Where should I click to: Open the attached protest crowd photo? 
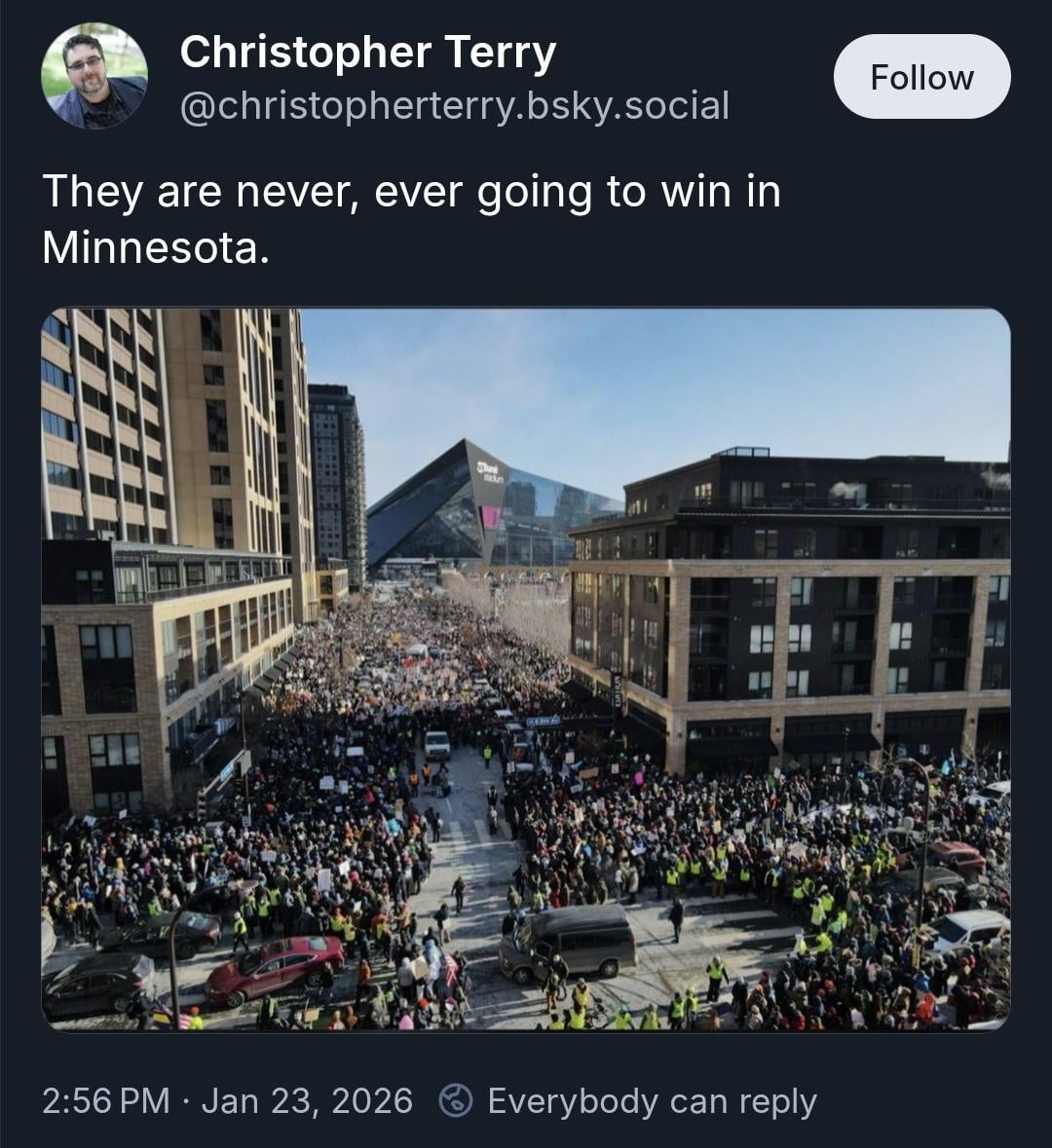click(x=526, y=669)
